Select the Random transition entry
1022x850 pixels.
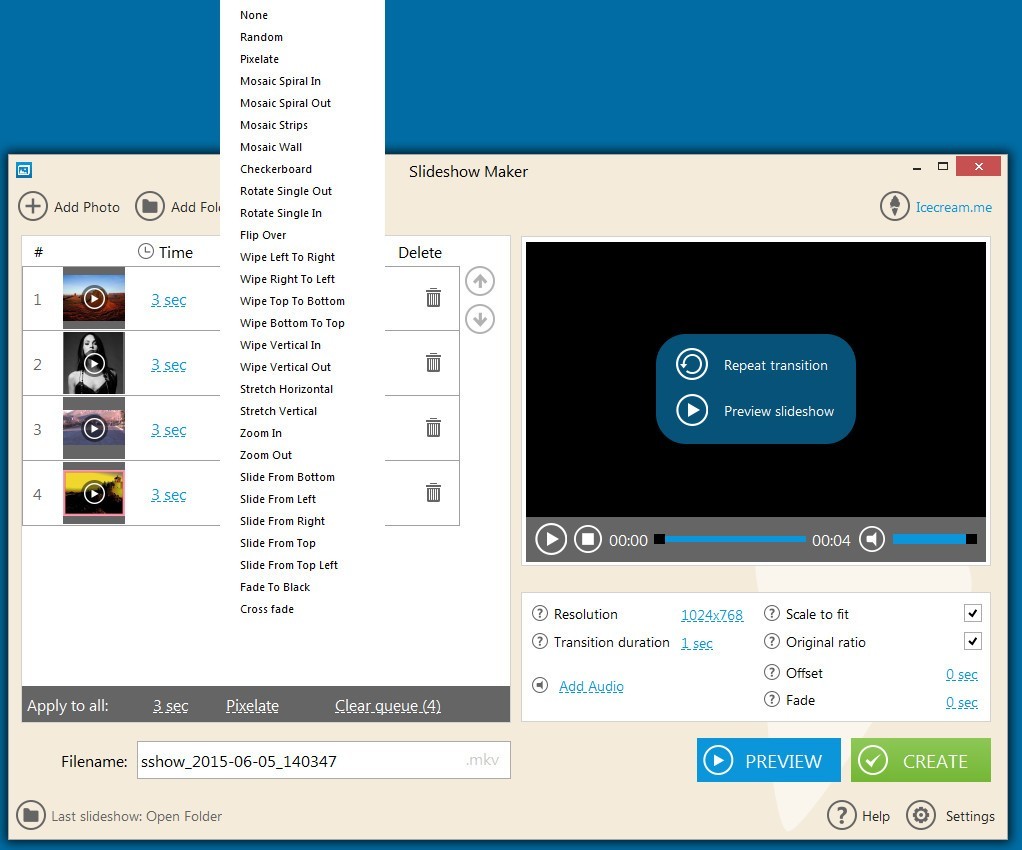pos(261,37)
